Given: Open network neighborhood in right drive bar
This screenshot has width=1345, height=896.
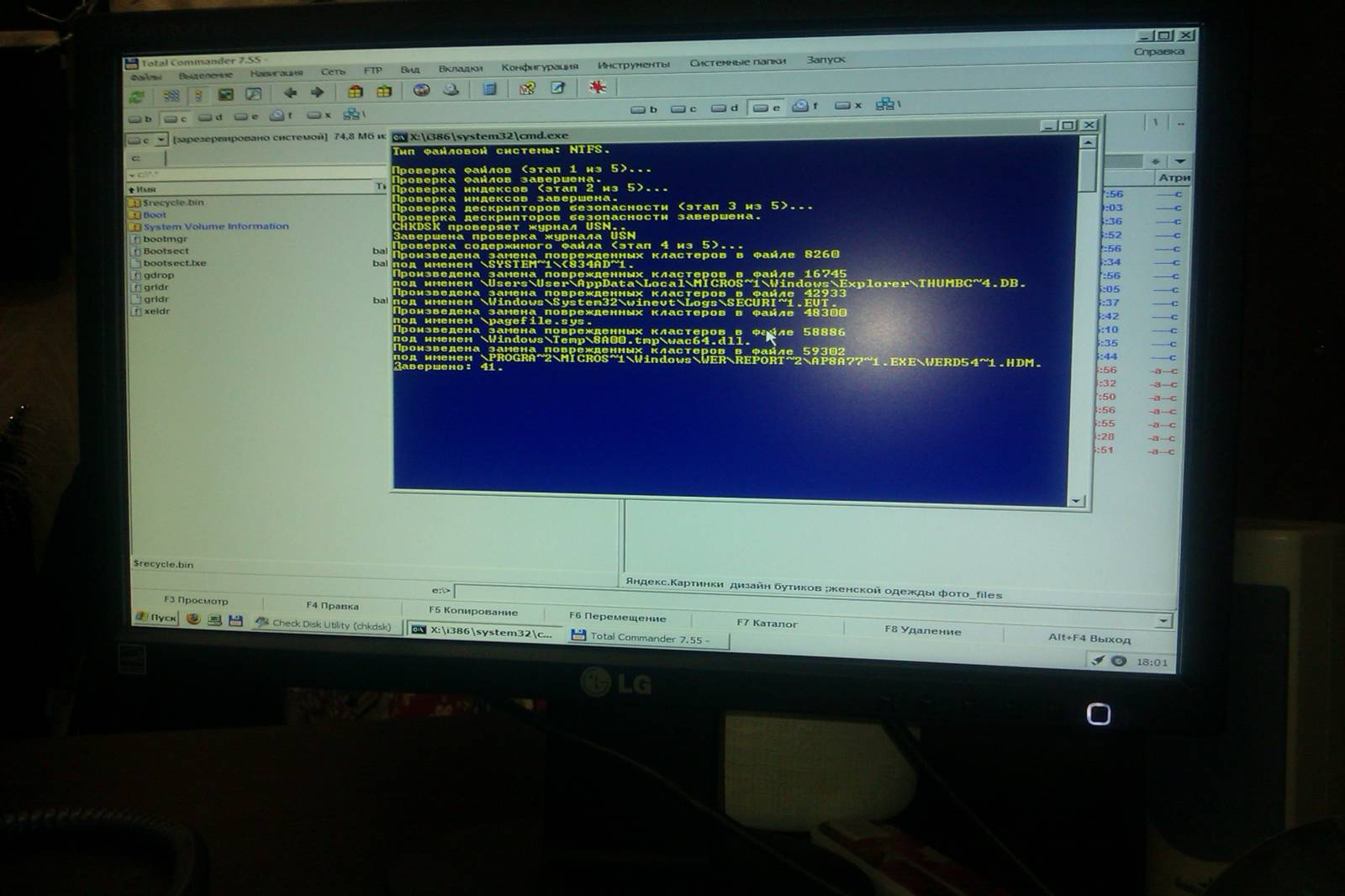Looking at the screenshot, I should (887, 104).
